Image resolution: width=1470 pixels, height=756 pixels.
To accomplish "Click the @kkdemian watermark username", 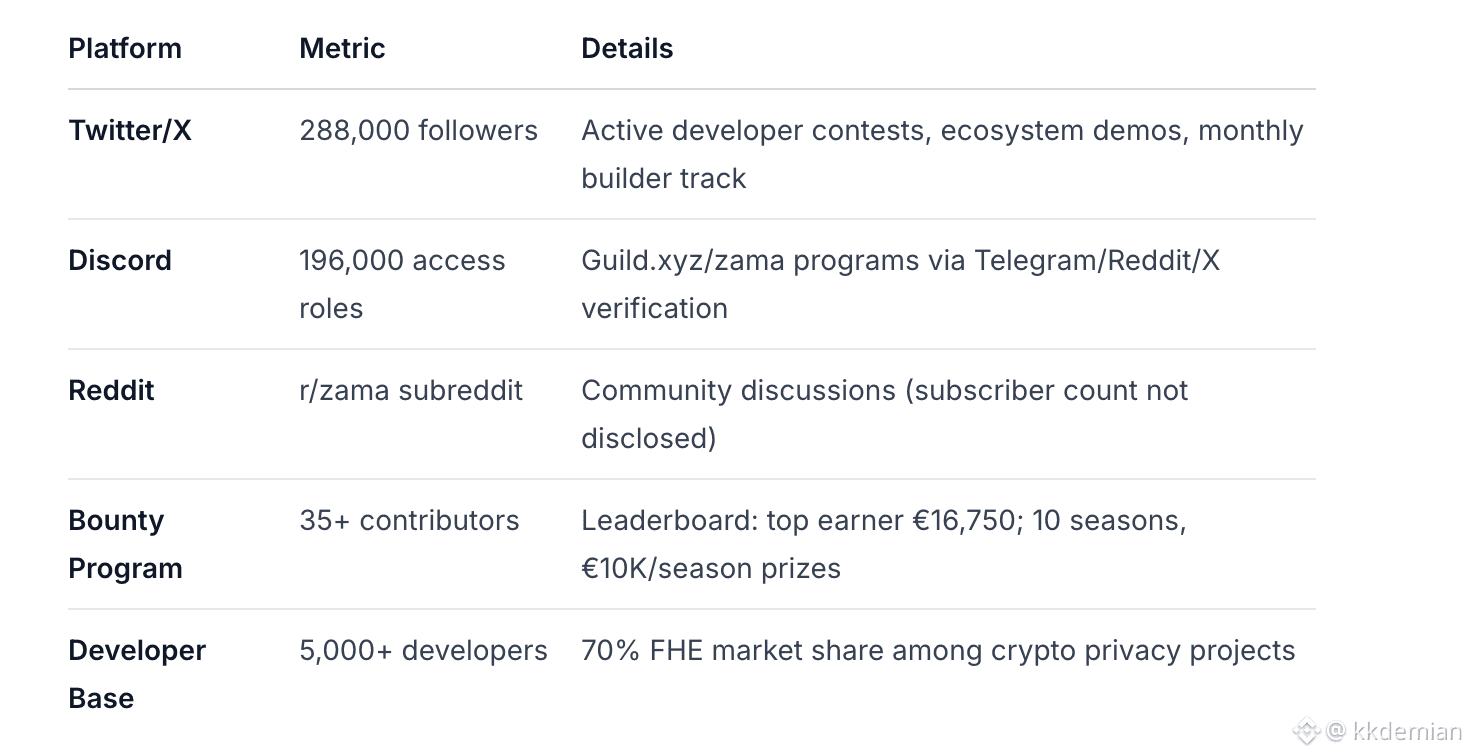I will 1394,732.
